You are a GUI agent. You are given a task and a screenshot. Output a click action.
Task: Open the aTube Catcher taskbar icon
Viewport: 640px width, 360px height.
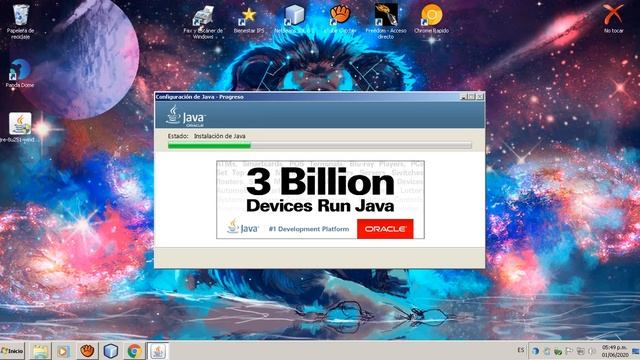[x=87, y=351]
